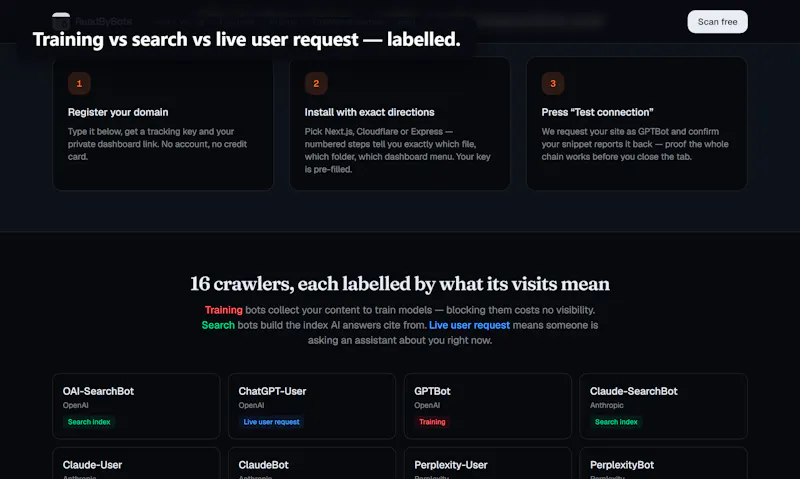Click the step 1 number badge
The width and height of the screenshot is (800, 479).
[x=79, y=83]
